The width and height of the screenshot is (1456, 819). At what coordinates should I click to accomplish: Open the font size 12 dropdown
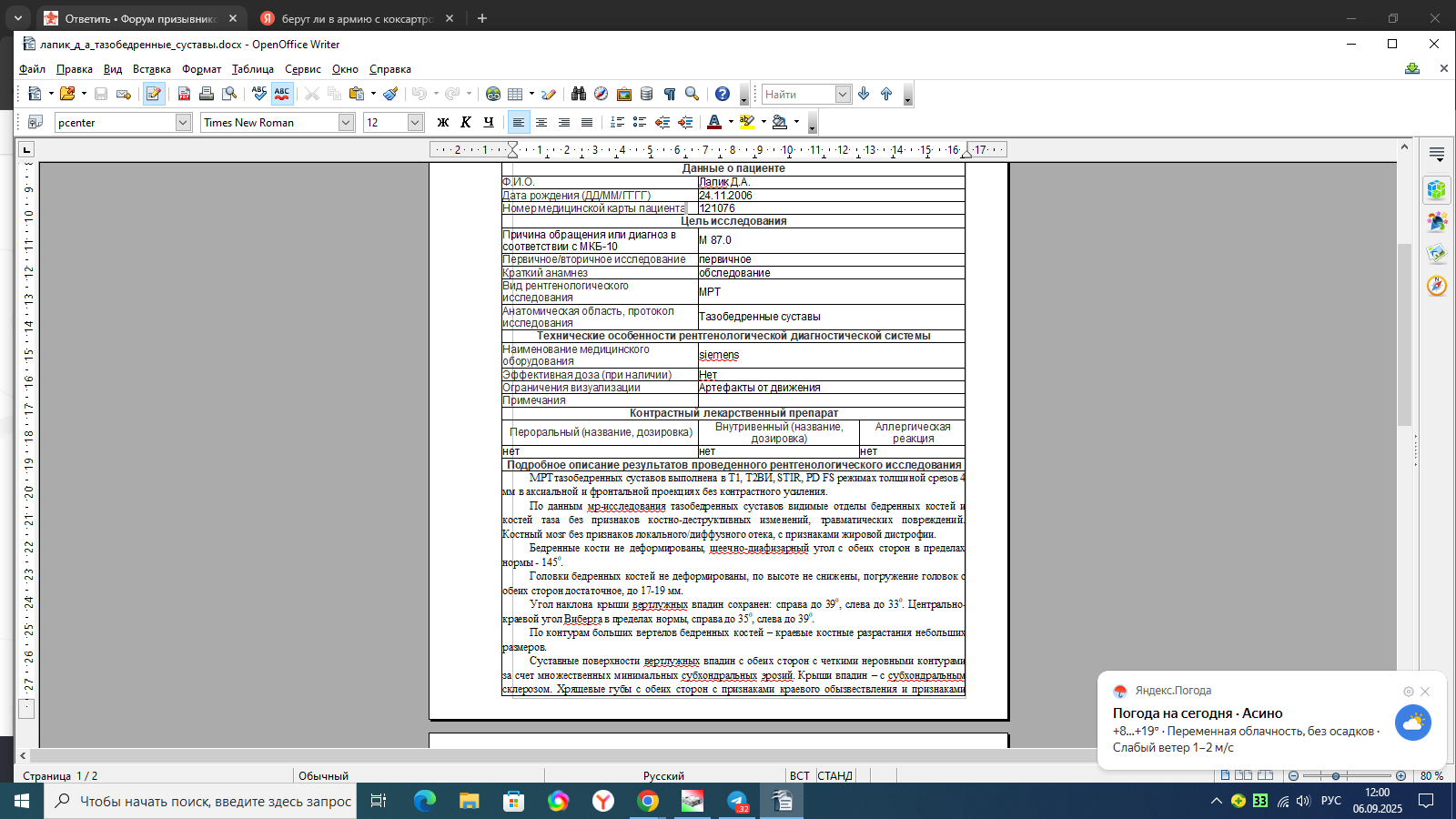pos(415,122)
